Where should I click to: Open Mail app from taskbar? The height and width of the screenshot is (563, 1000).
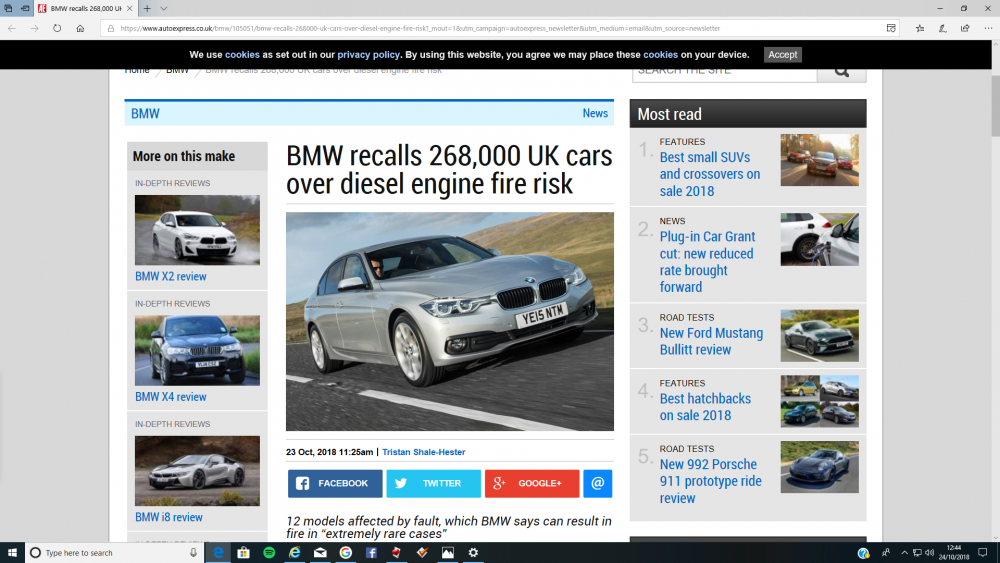[320, 553]
